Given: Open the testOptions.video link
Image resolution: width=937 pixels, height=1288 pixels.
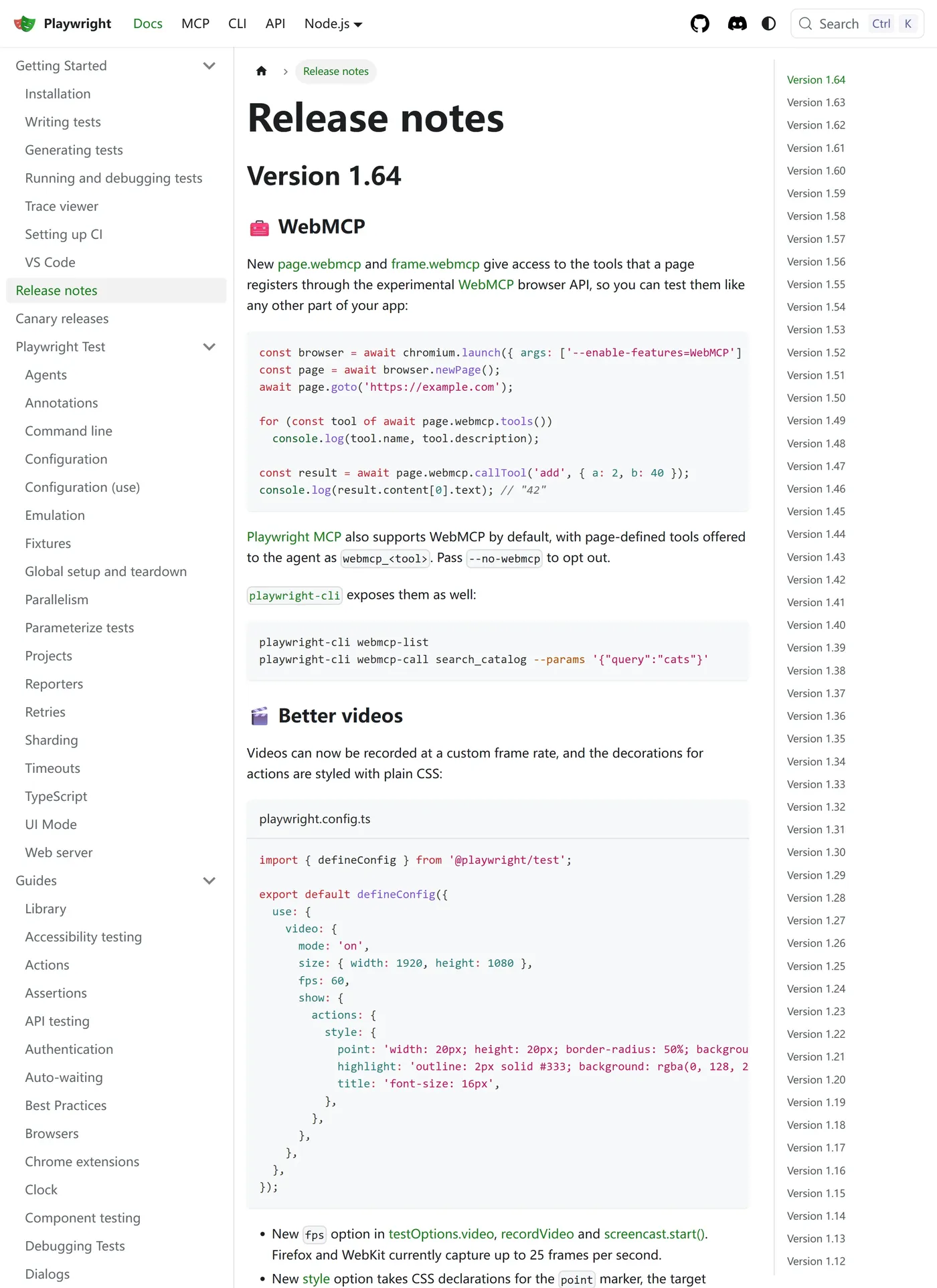Looking at the screenshot, I should coord(441,1234).
